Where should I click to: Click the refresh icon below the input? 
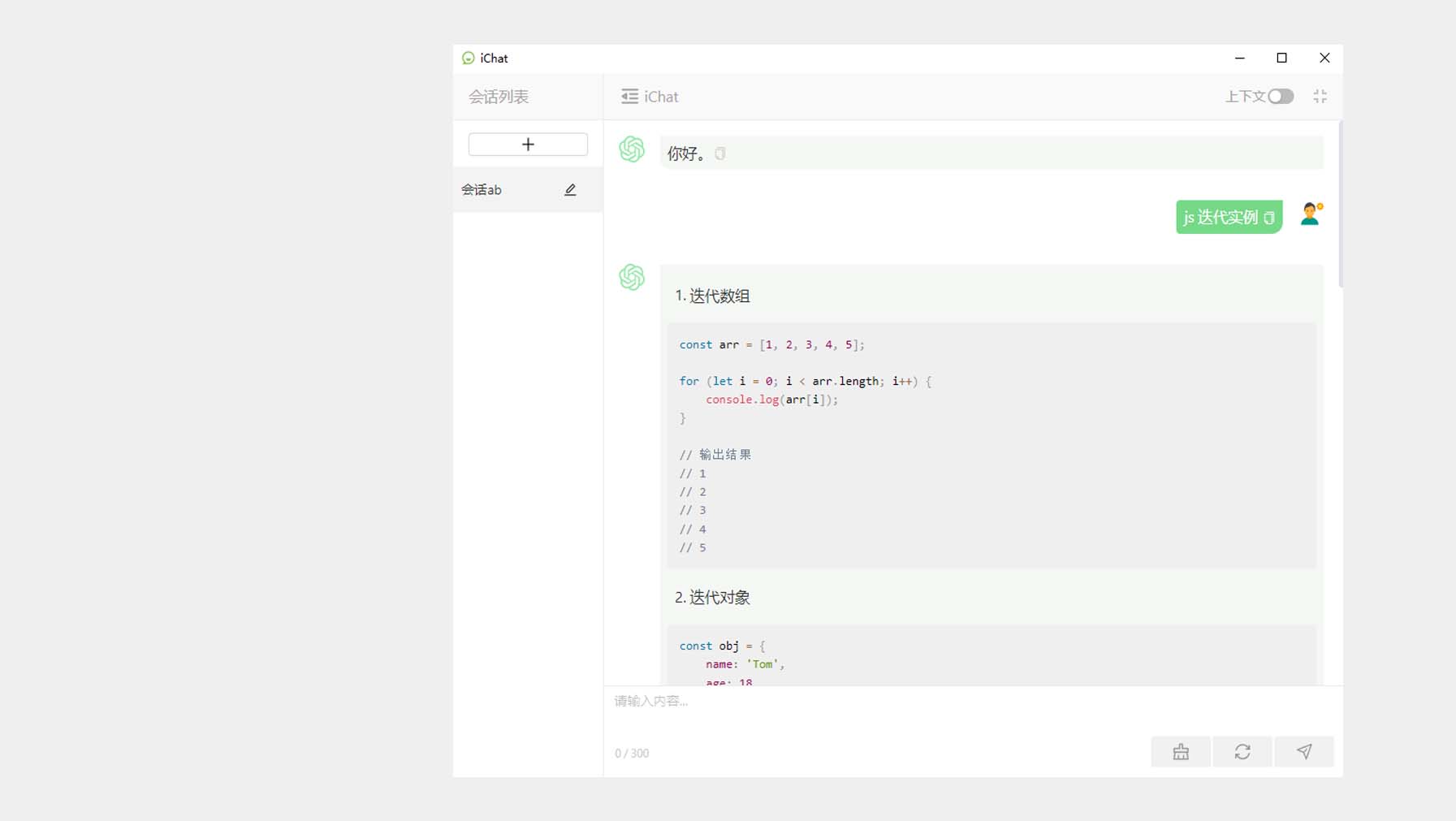tap(1242, 752)
